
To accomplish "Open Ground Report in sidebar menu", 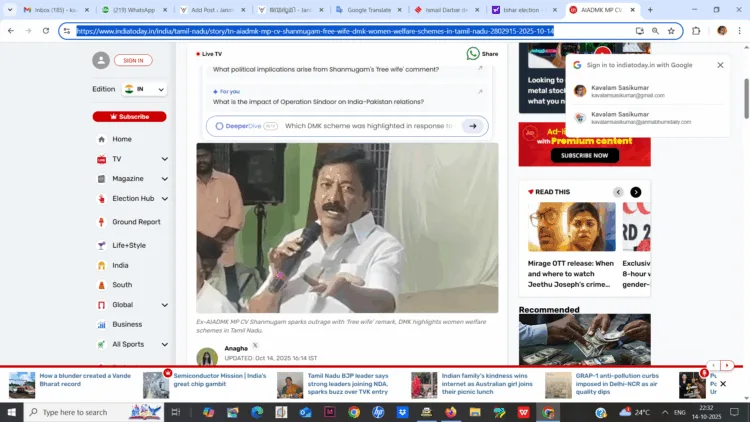I will click(136, 222).
